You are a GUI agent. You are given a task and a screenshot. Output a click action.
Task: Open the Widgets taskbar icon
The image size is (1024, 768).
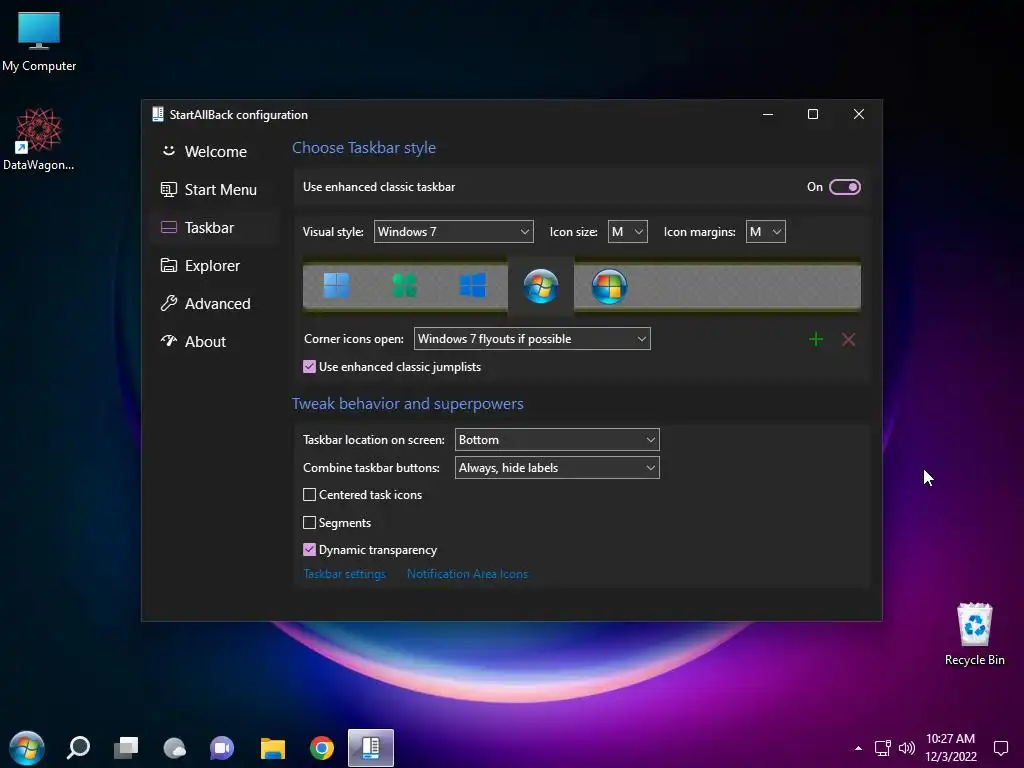(174, 748)
